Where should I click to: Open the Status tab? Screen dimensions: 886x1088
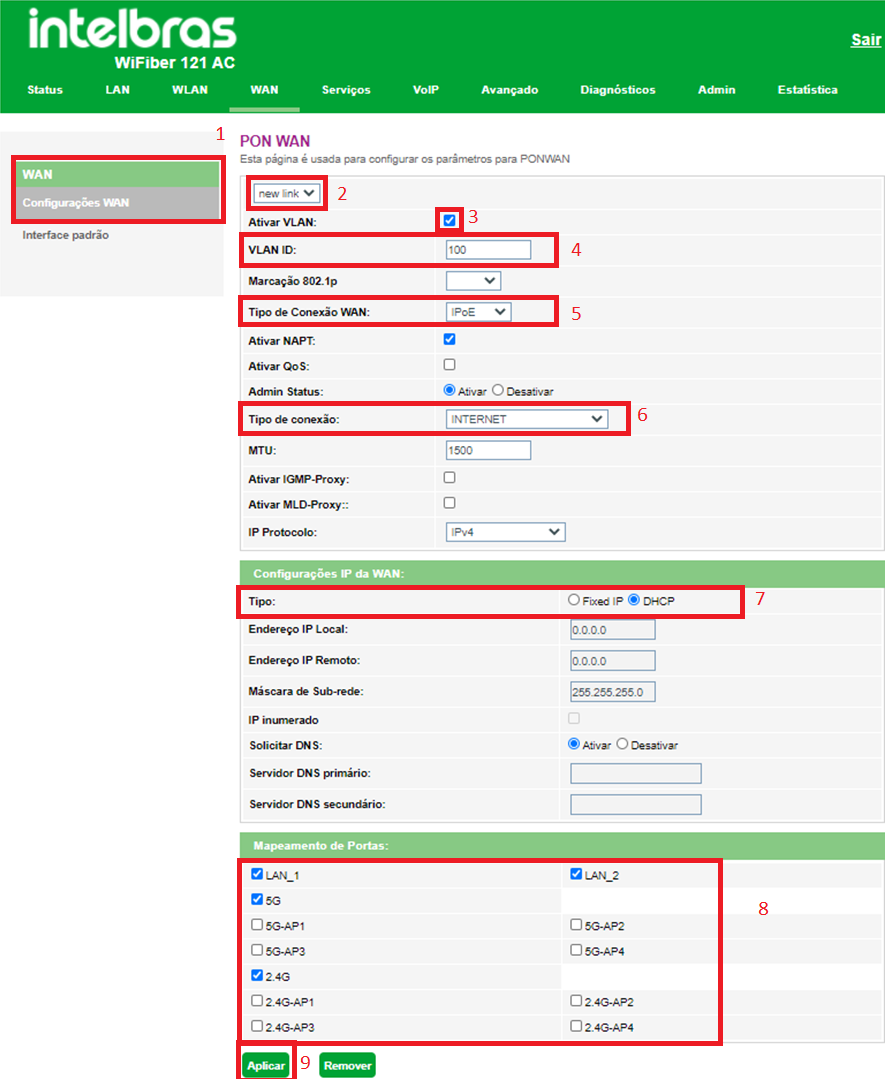click(45, 90)
